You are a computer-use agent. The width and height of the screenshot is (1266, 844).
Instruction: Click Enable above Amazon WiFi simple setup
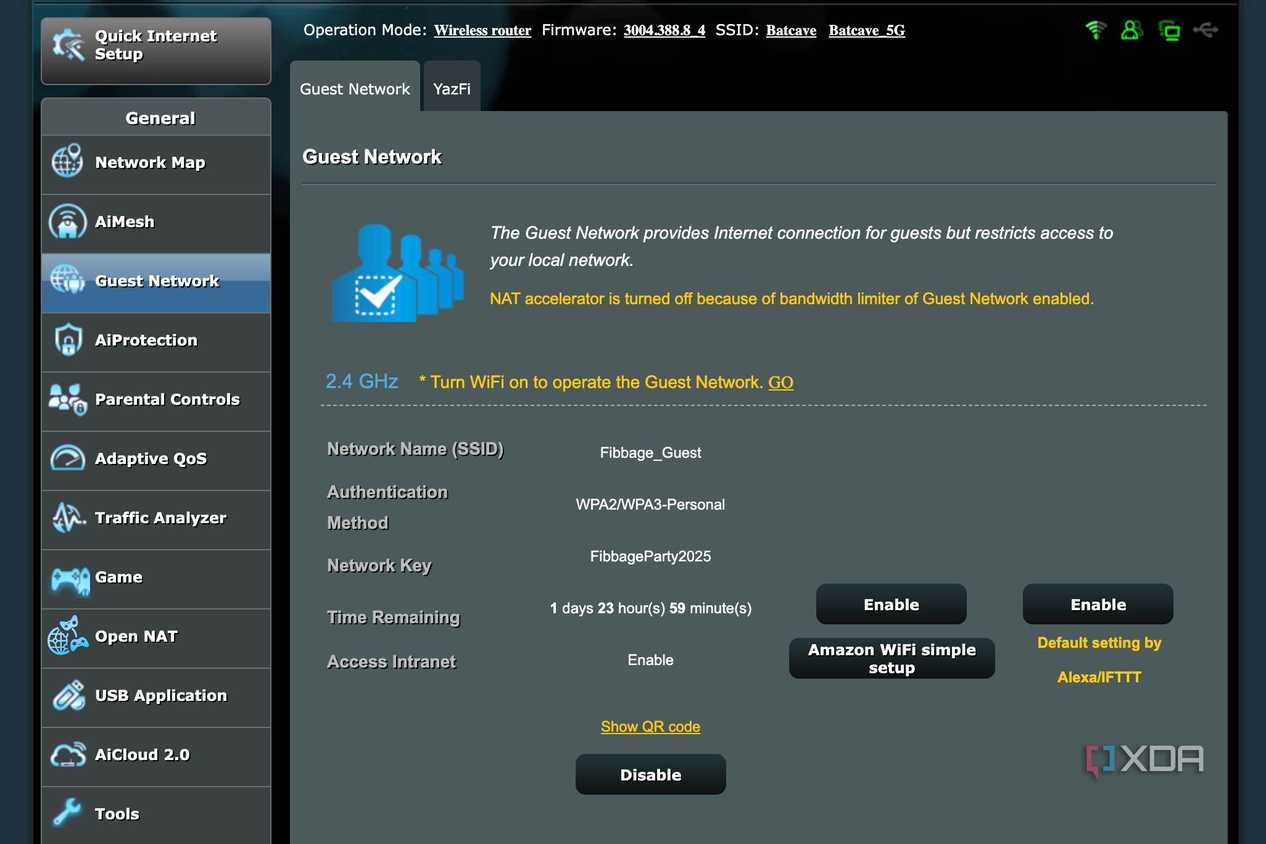tap(891, 605)
